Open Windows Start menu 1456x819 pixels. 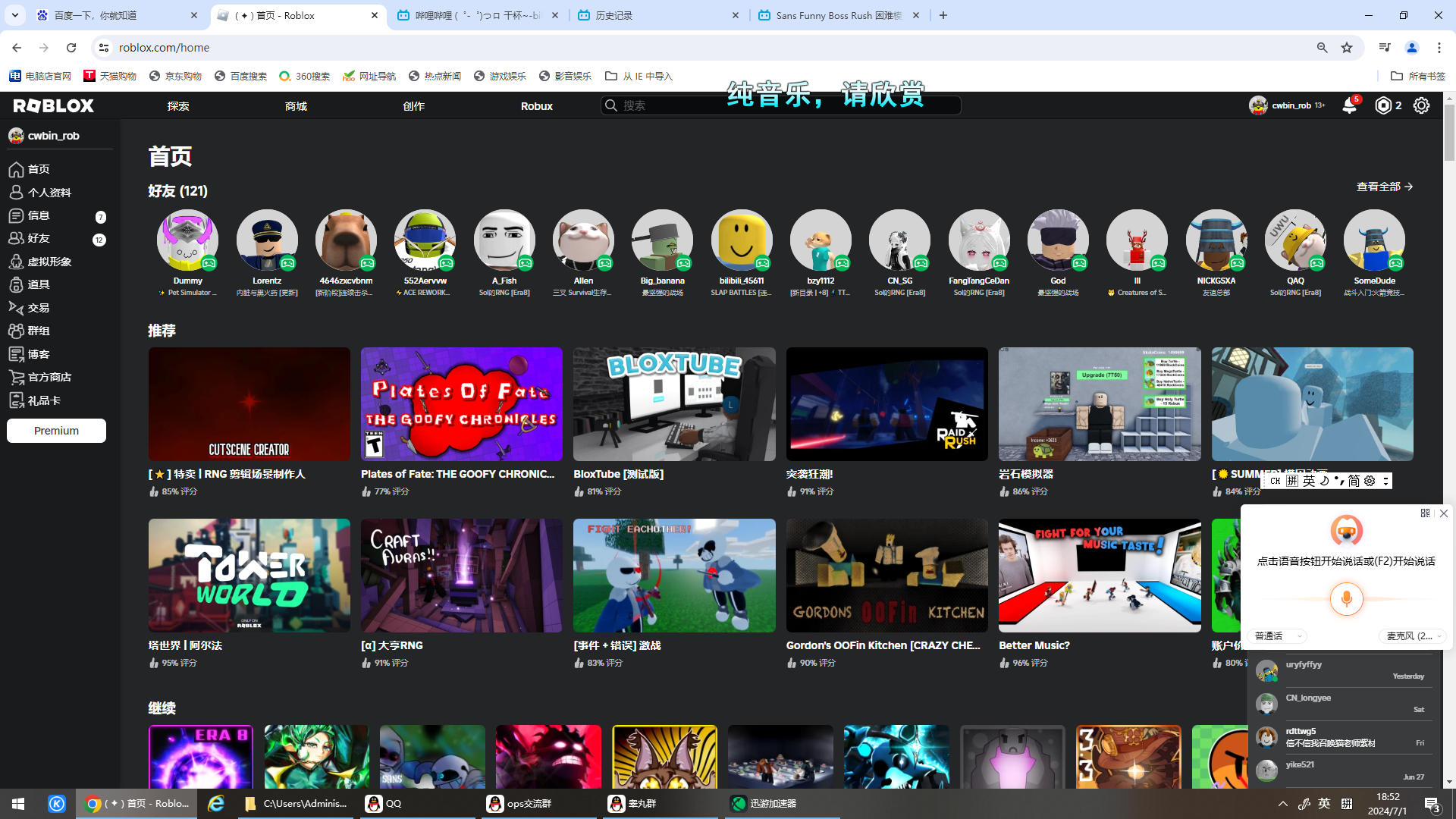(18, 804)
